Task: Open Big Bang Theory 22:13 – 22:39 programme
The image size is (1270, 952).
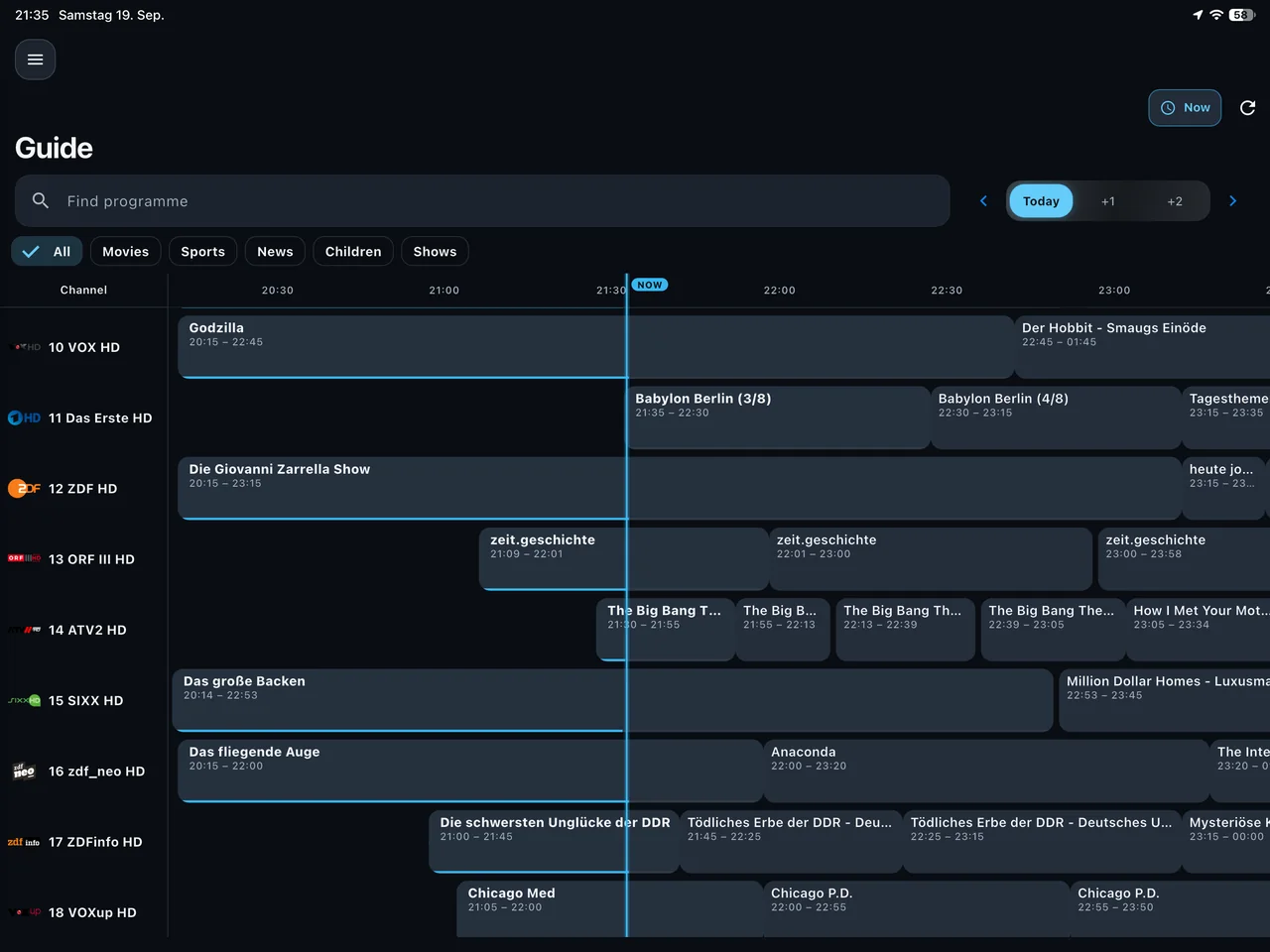Action: pyautogui.click(x=906, y=630)
